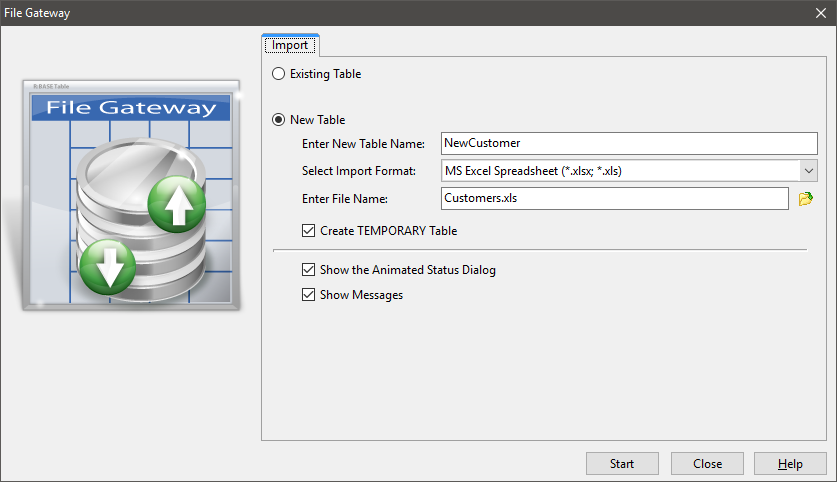Click the blue File Gateway banner in the image

point(131,109)
